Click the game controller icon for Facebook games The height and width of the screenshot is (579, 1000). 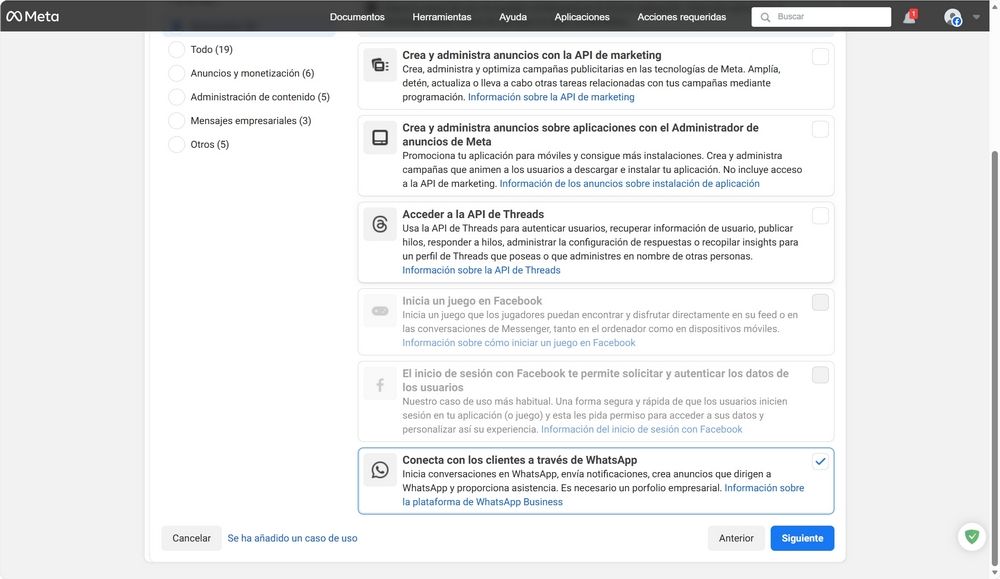pyautogui.click(x=380, y=309)
